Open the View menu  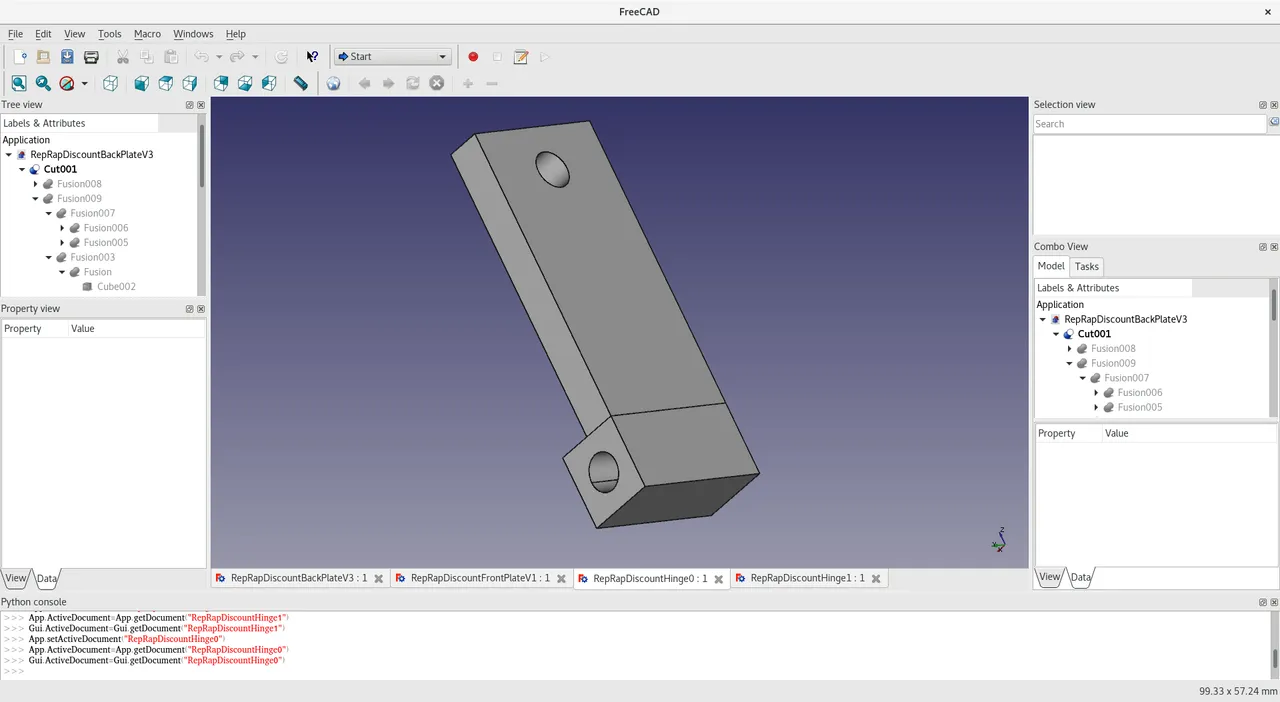75,34
